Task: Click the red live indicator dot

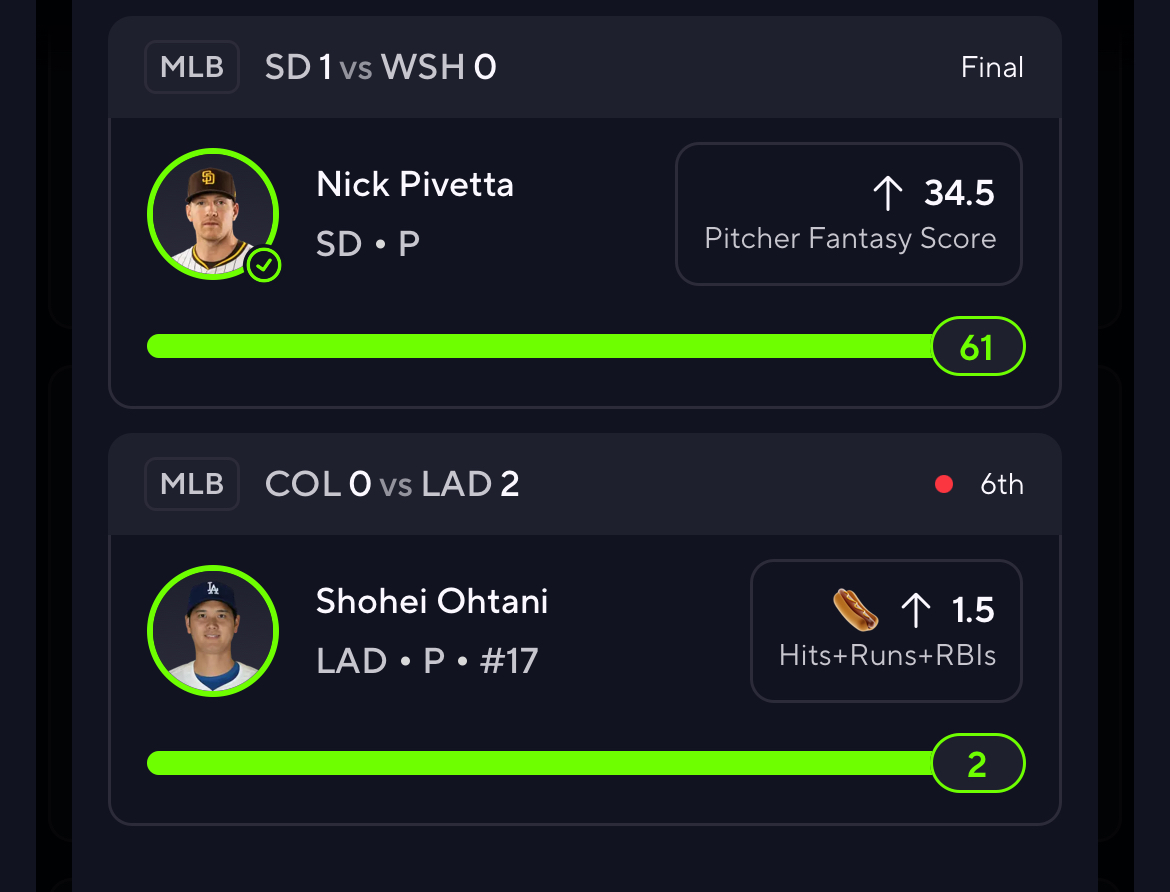Action: 944,484
